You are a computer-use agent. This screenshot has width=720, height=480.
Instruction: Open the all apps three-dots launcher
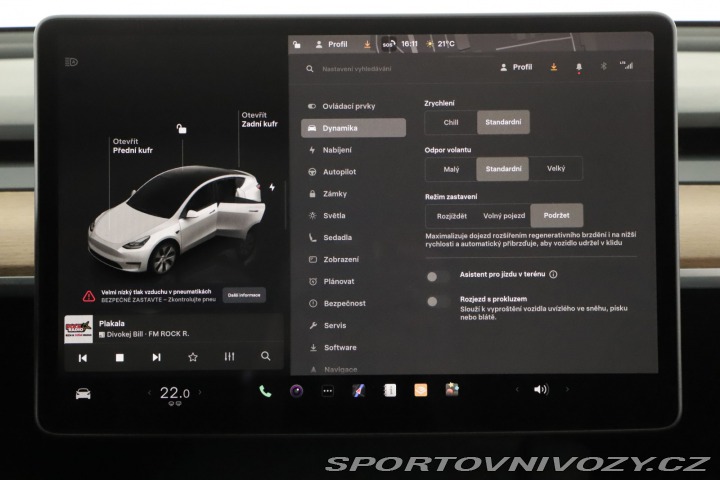click(327, 391)
